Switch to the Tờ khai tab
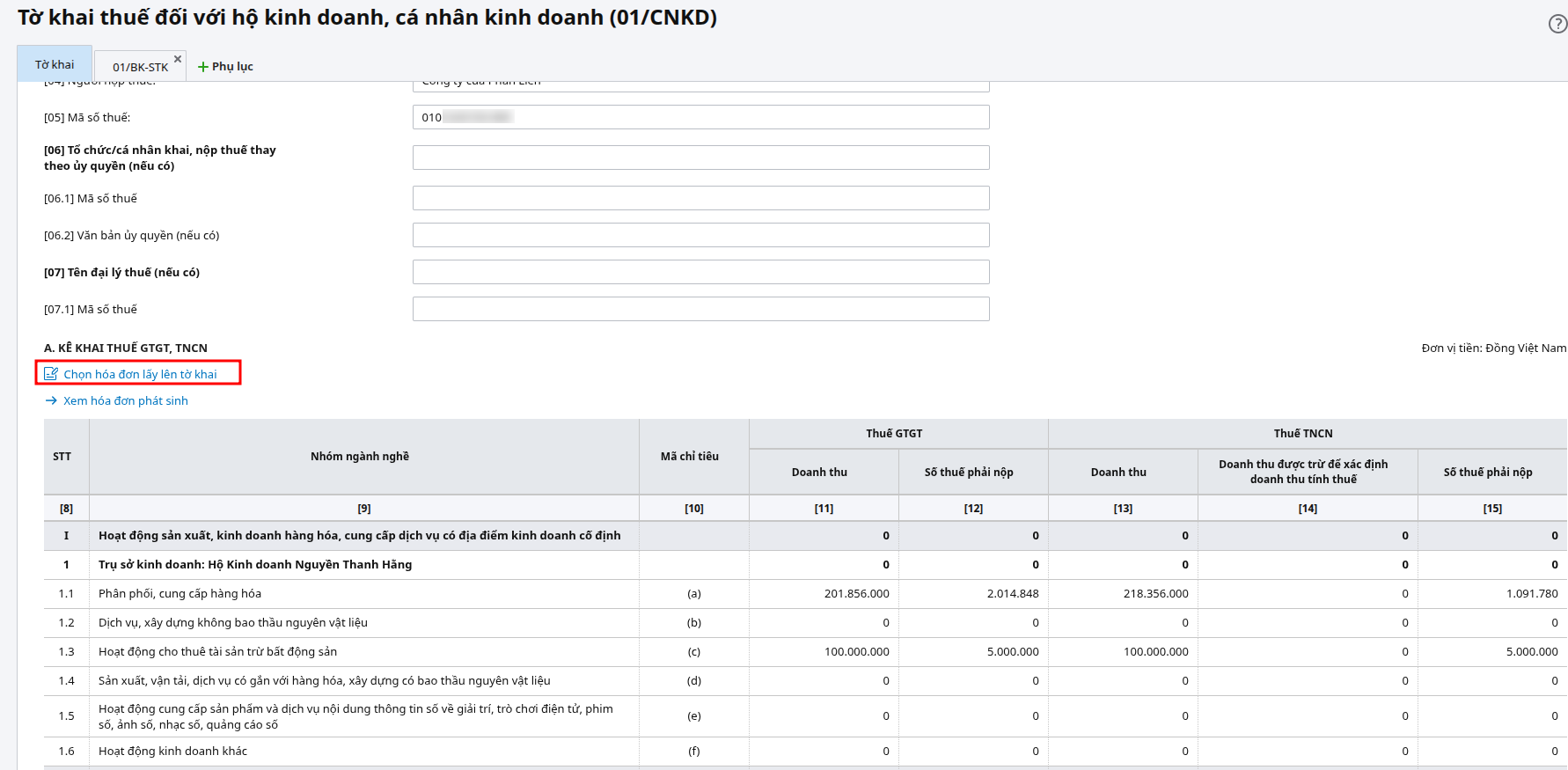Viewport: 1568px width, 770px height. click(x=55, y=64)
